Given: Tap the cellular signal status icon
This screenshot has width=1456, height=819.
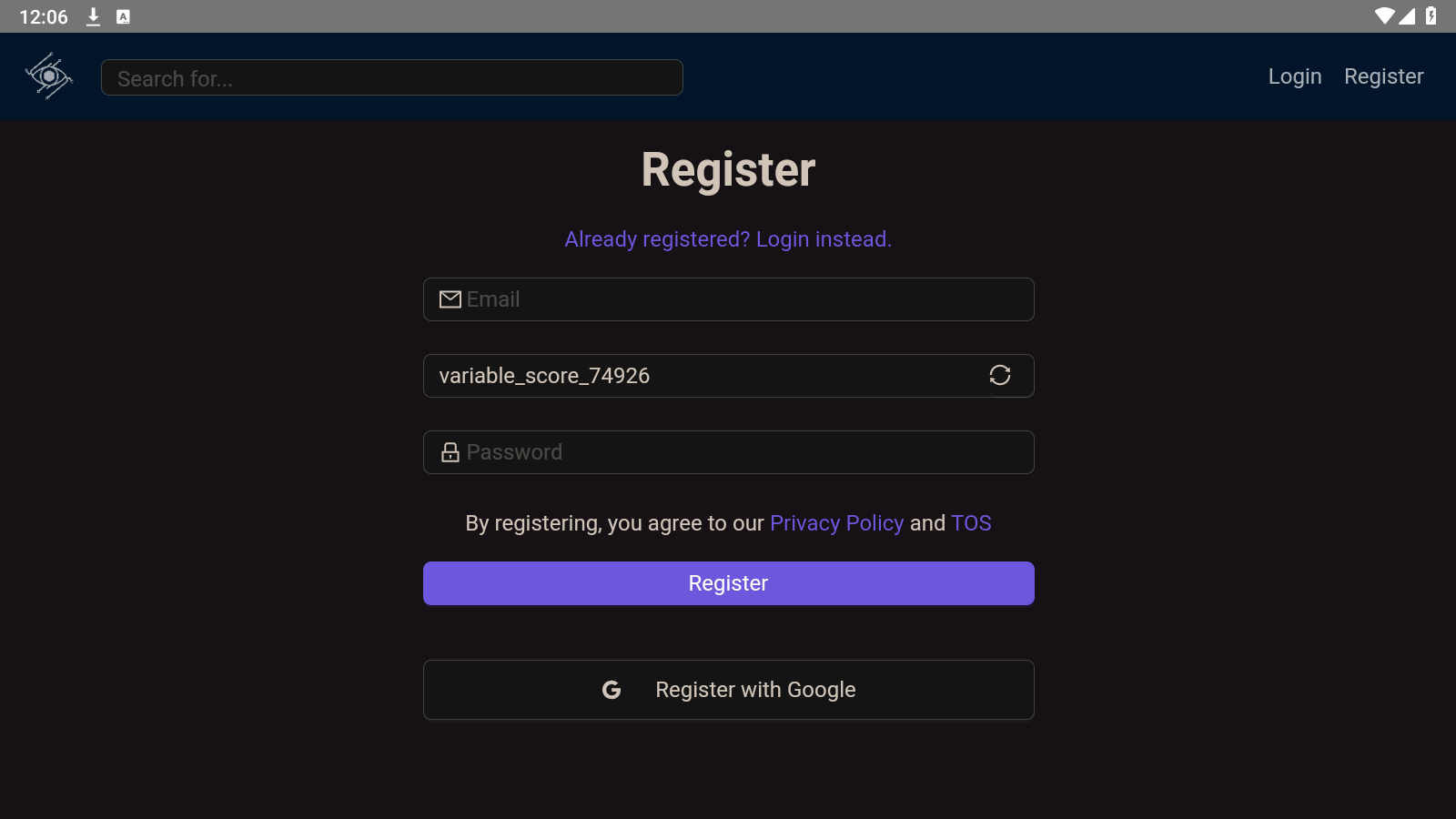Looking at the screenshot, I should pos(1408,16).
